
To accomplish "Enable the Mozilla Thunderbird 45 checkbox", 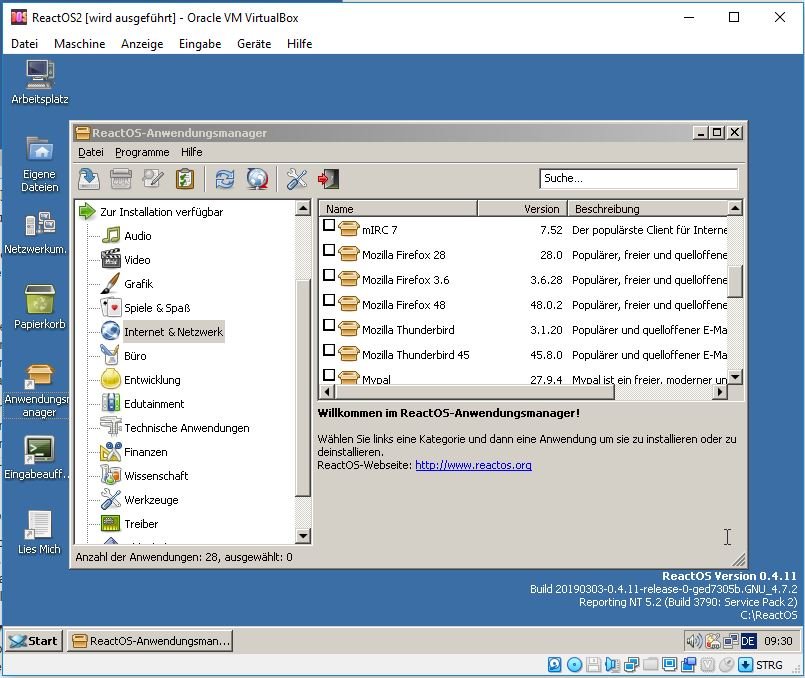I will 329,352.
